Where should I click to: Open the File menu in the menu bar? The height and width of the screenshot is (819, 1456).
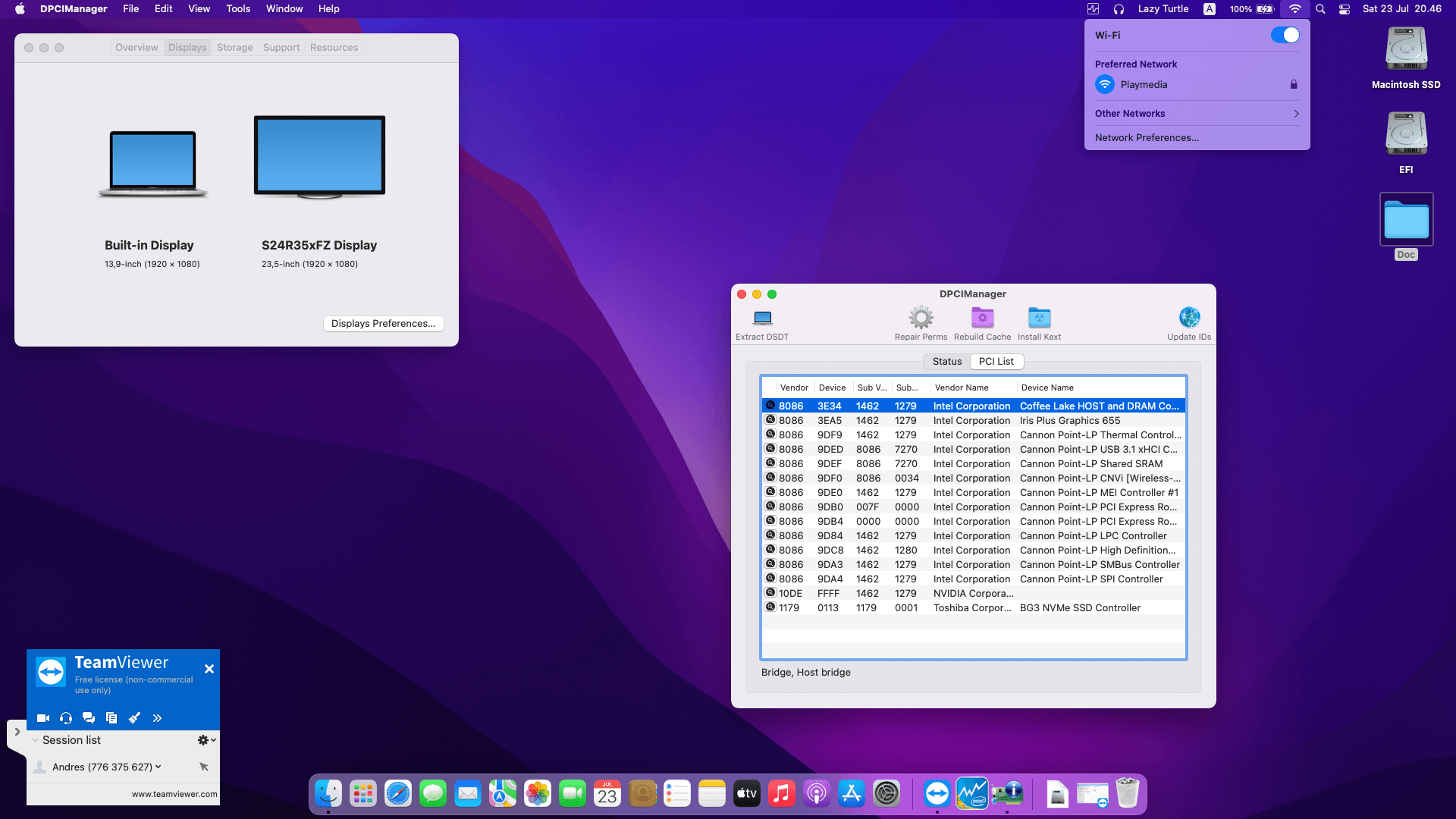tap(130, 8)
